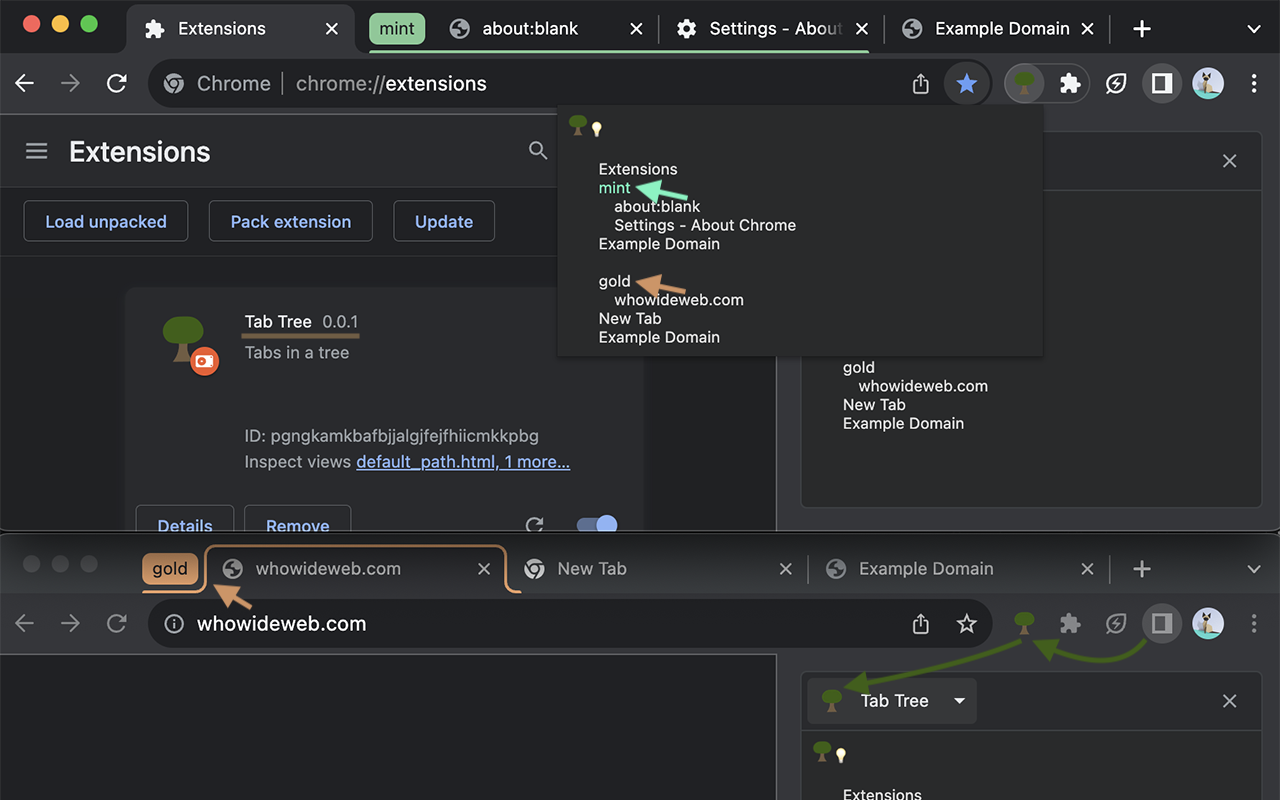Open the Chrome profile avatar menu
Viewport: 1280px width, 800px height.
point(1207,83)
